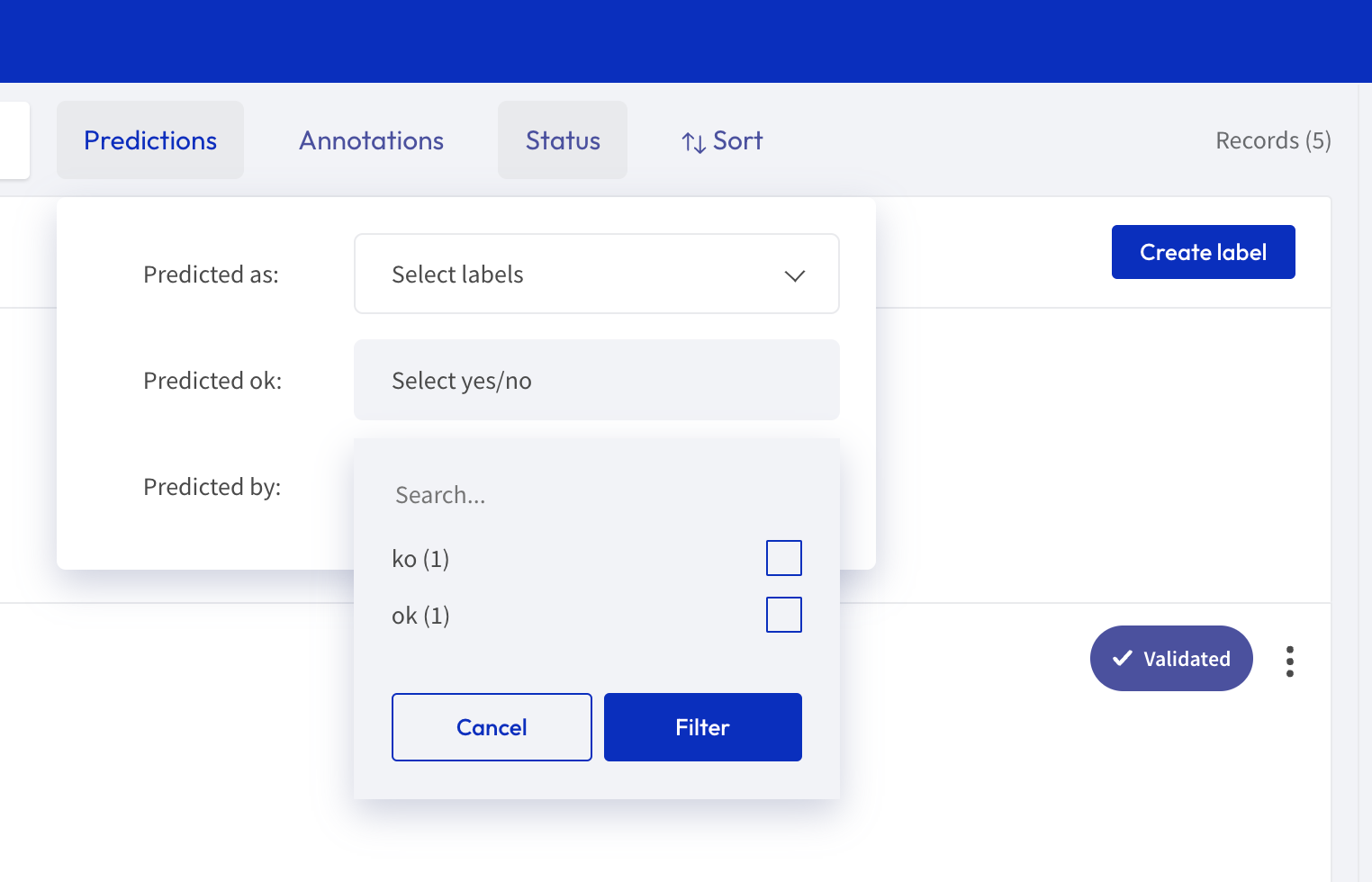Viewport: 1372px width, 882px height.
Task: Open the Select yes/no dropdown
Action: [x=597, y=380]
